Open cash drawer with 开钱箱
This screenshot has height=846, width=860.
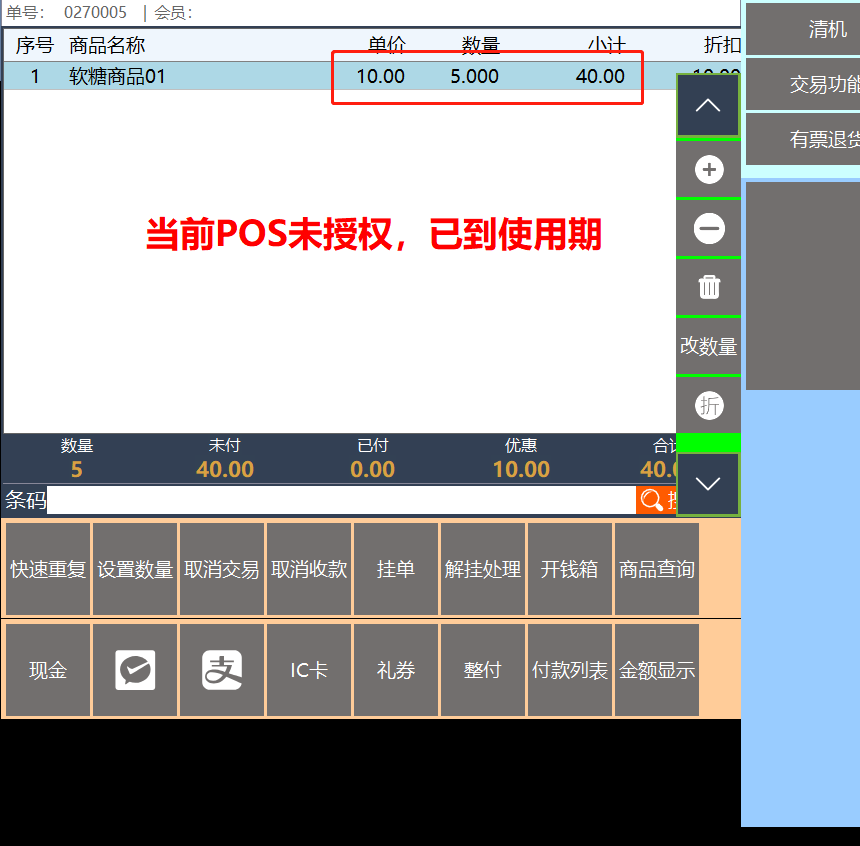[570, 569]
